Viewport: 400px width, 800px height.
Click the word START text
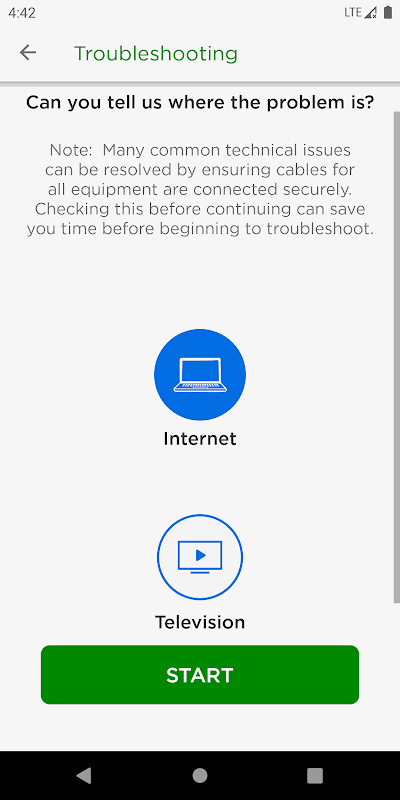pos(200,675)
